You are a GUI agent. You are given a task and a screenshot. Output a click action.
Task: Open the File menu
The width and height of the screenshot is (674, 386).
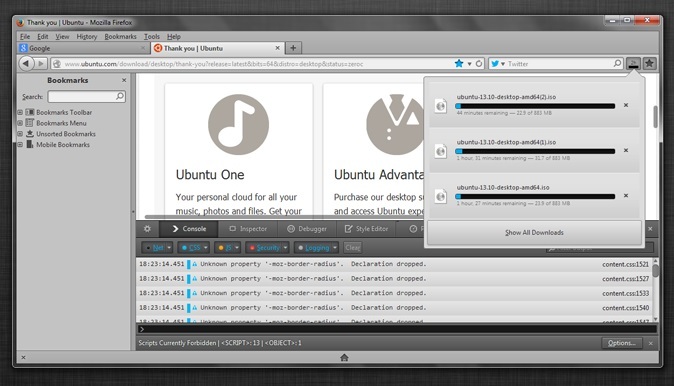point(25,37)
